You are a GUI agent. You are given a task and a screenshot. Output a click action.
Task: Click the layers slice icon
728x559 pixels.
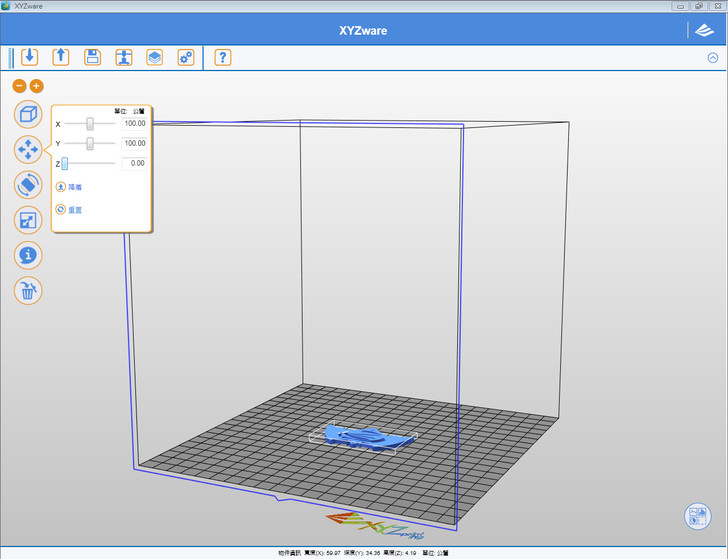click(x=154, y=57)
